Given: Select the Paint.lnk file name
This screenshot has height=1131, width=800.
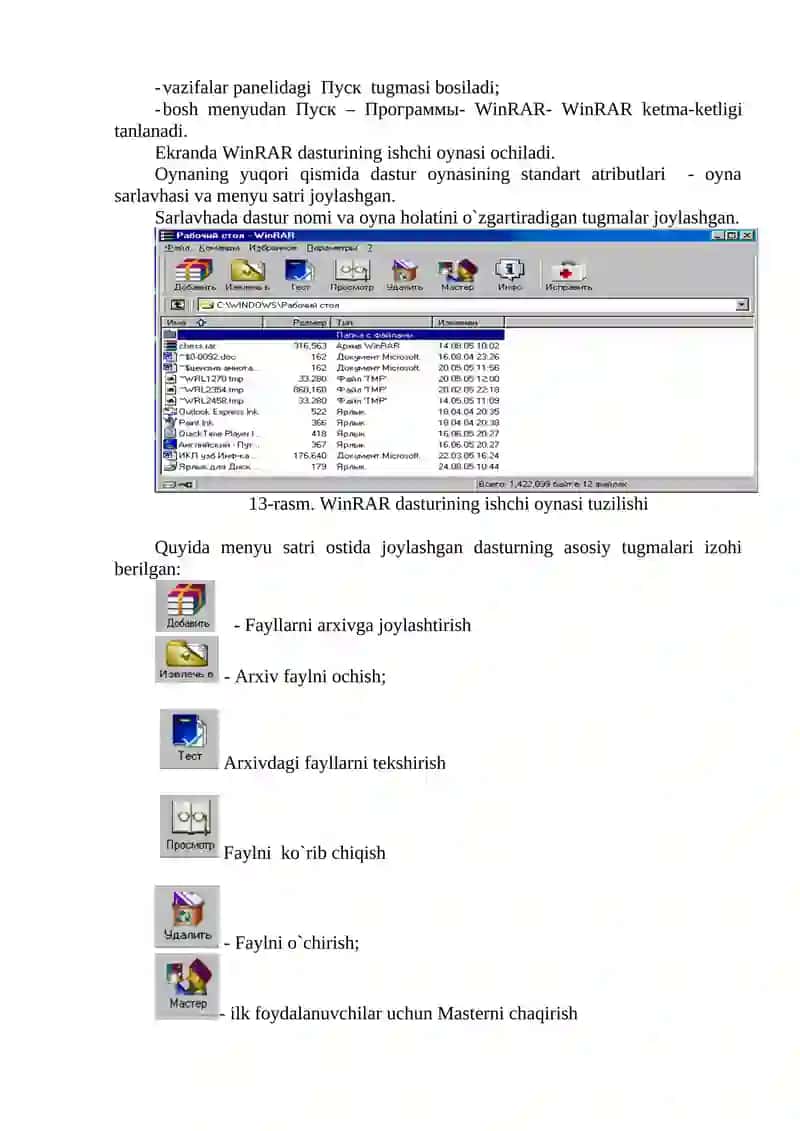Looking at the screenshot, I should click(196, 423).
